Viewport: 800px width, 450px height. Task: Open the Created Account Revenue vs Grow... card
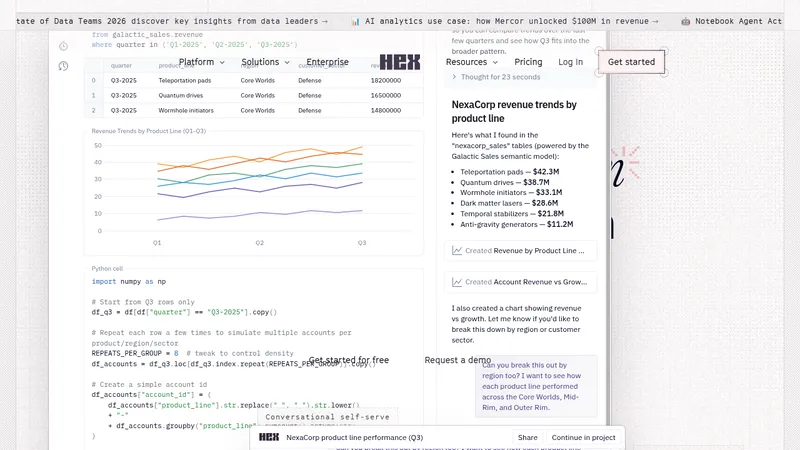pos(521,282)
